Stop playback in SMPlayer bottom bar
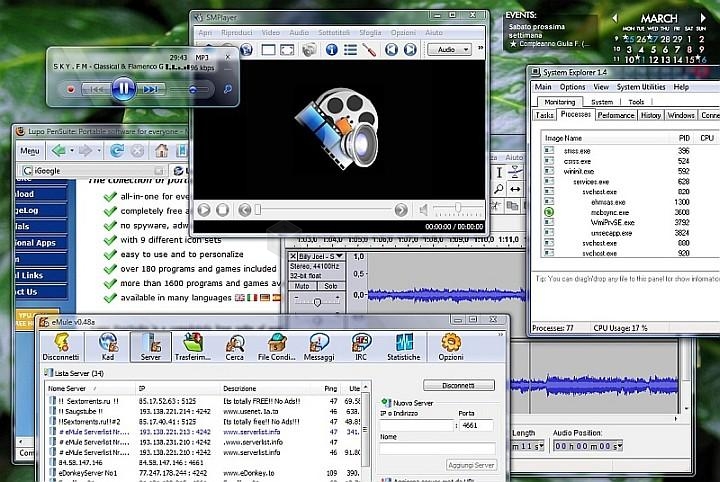The height and width of the screenshot is (482, 720). click(222, 210)
